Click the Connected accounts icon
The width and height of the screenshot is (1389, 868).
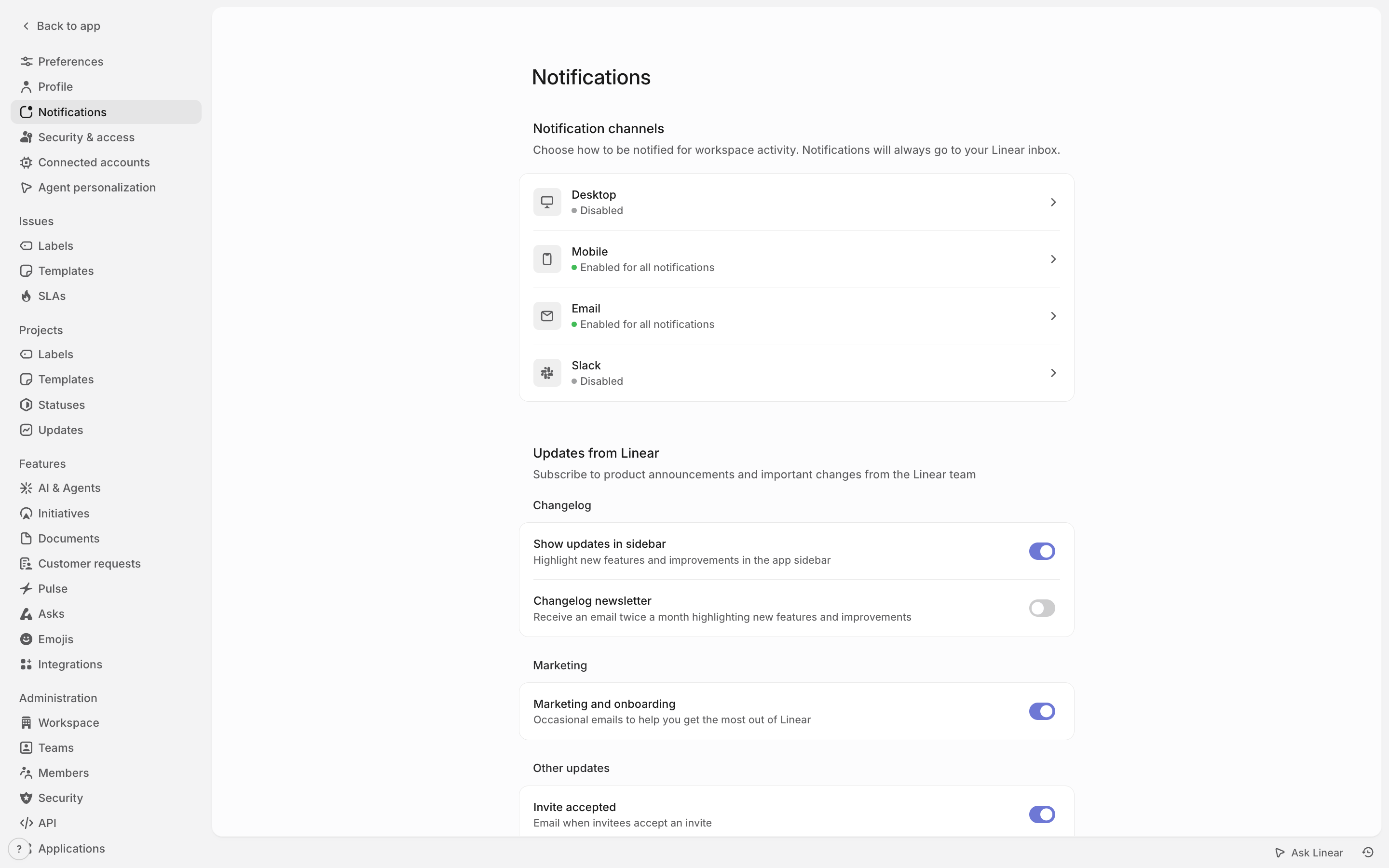pyautogui.click(x=26, y=163)
